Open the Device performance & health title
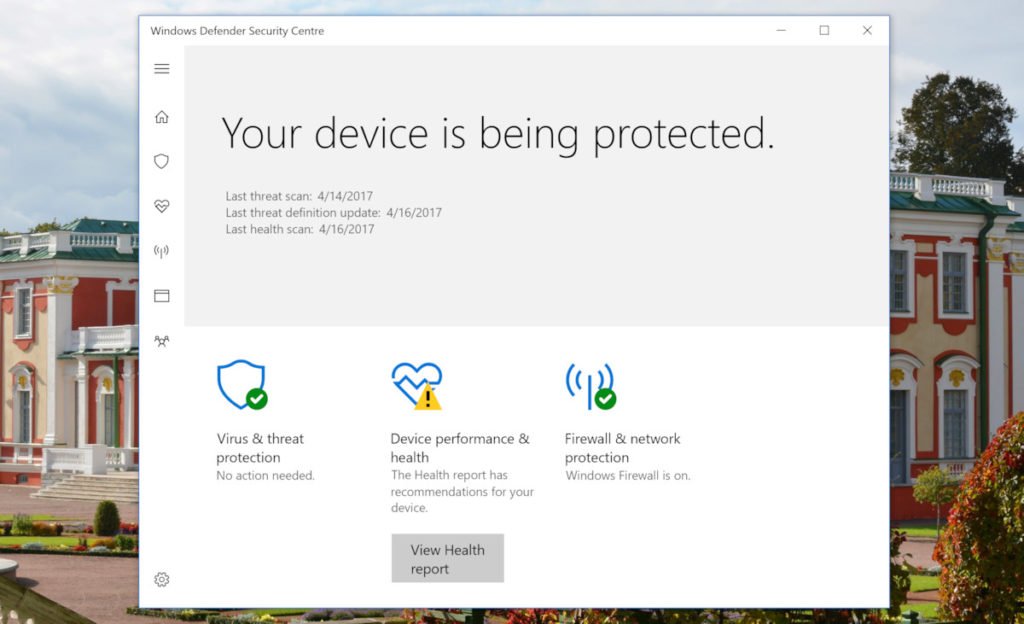1024x624 pixels. click(x=459, y=448)
